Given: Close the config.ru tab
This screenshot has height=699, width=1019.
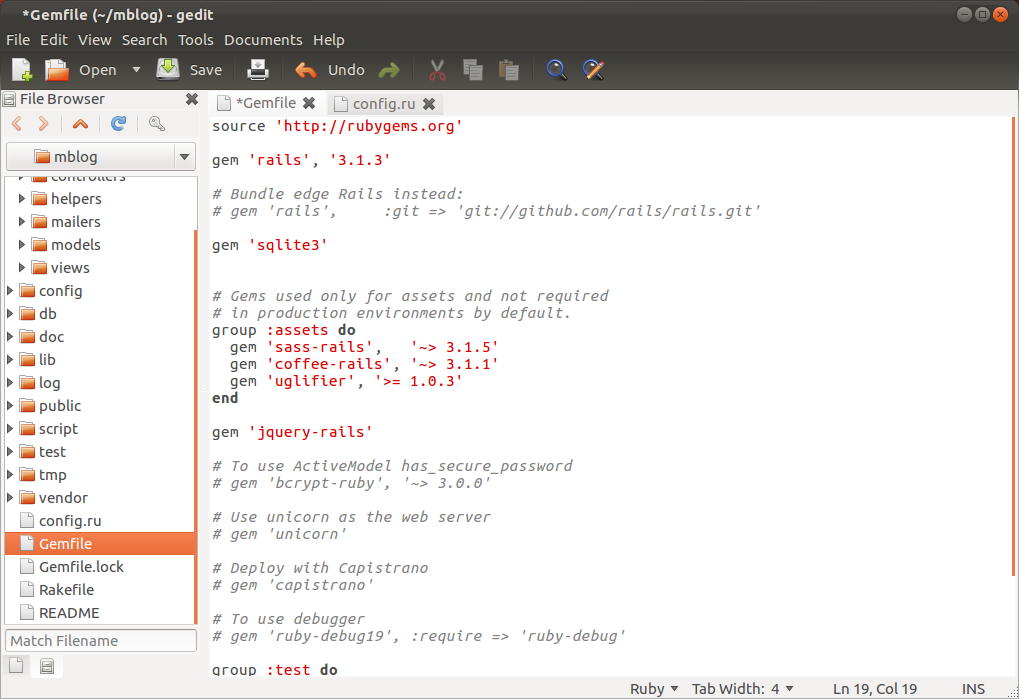Looking at the screenshot, I should pyautogui.click(x=429, y=104).
